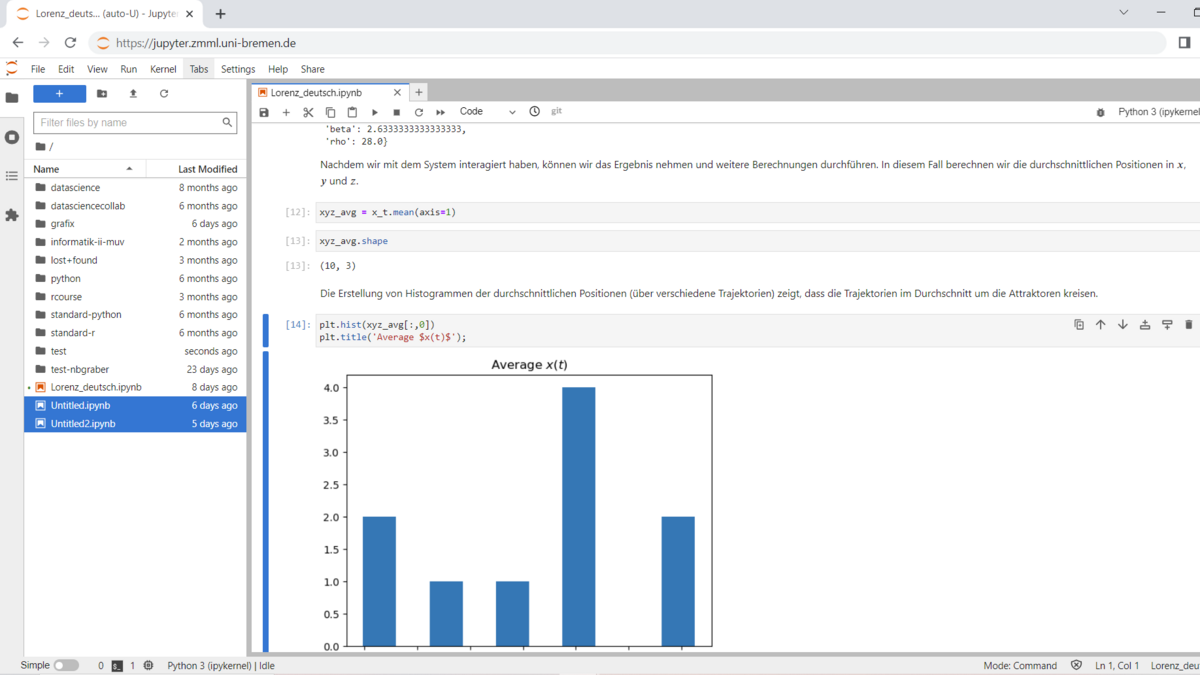Open the table of contents sidebar

12,176
